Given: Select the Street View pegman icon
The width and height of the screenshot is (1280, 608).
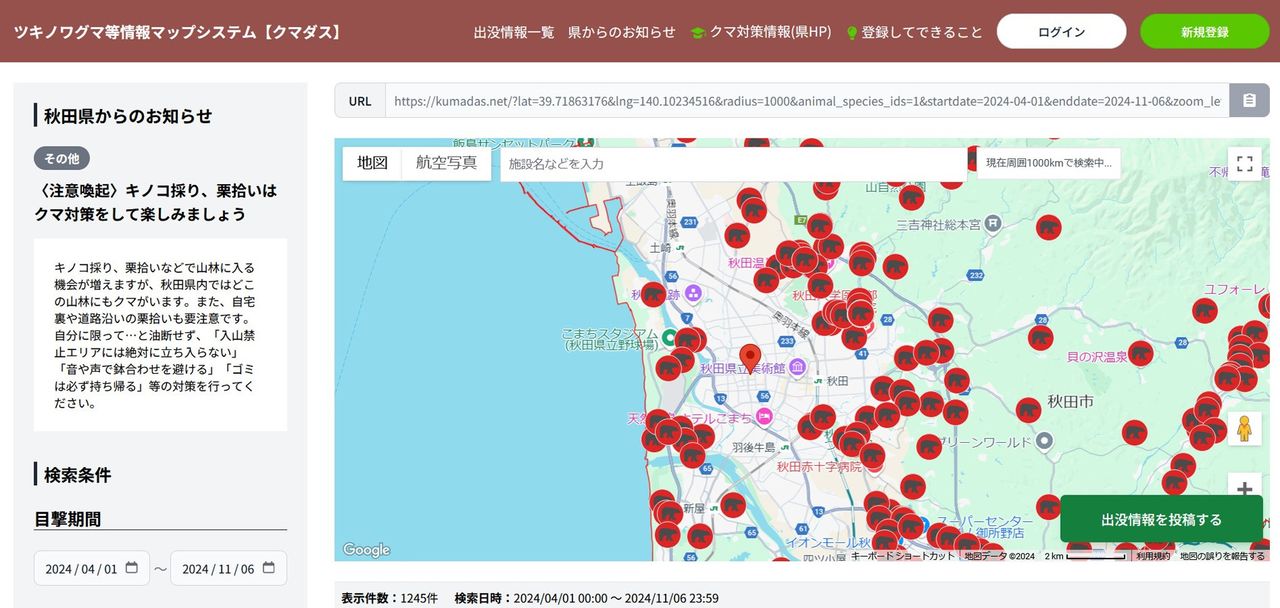Looking at the screenshot, I should (x=1244, y=428).
